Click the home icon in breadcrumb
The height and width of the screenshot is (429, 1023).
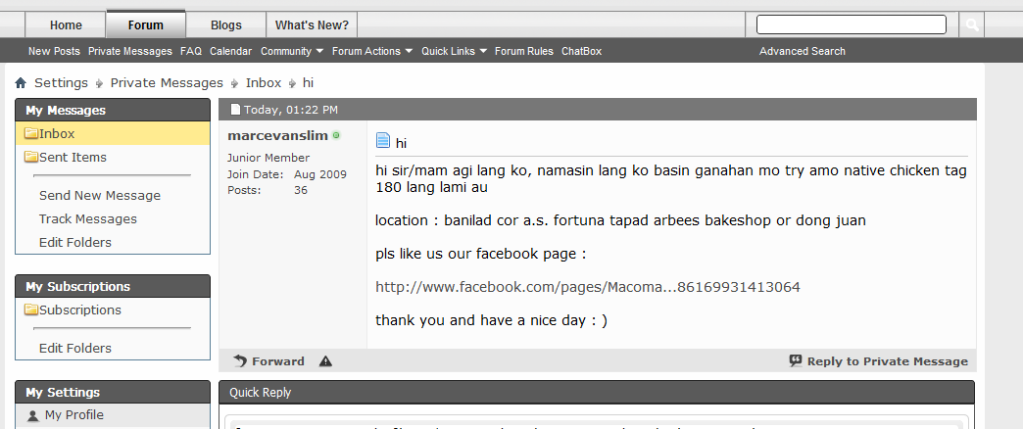pos(21,83)
